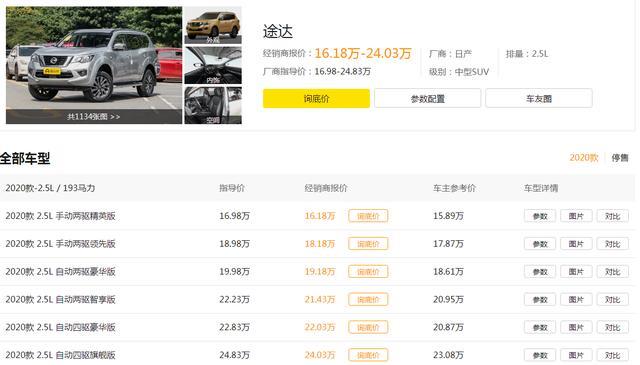Screen dimensions: 640x365
Task: Open 参数 for 手动两驱领先版
Action: pos(540,244)
